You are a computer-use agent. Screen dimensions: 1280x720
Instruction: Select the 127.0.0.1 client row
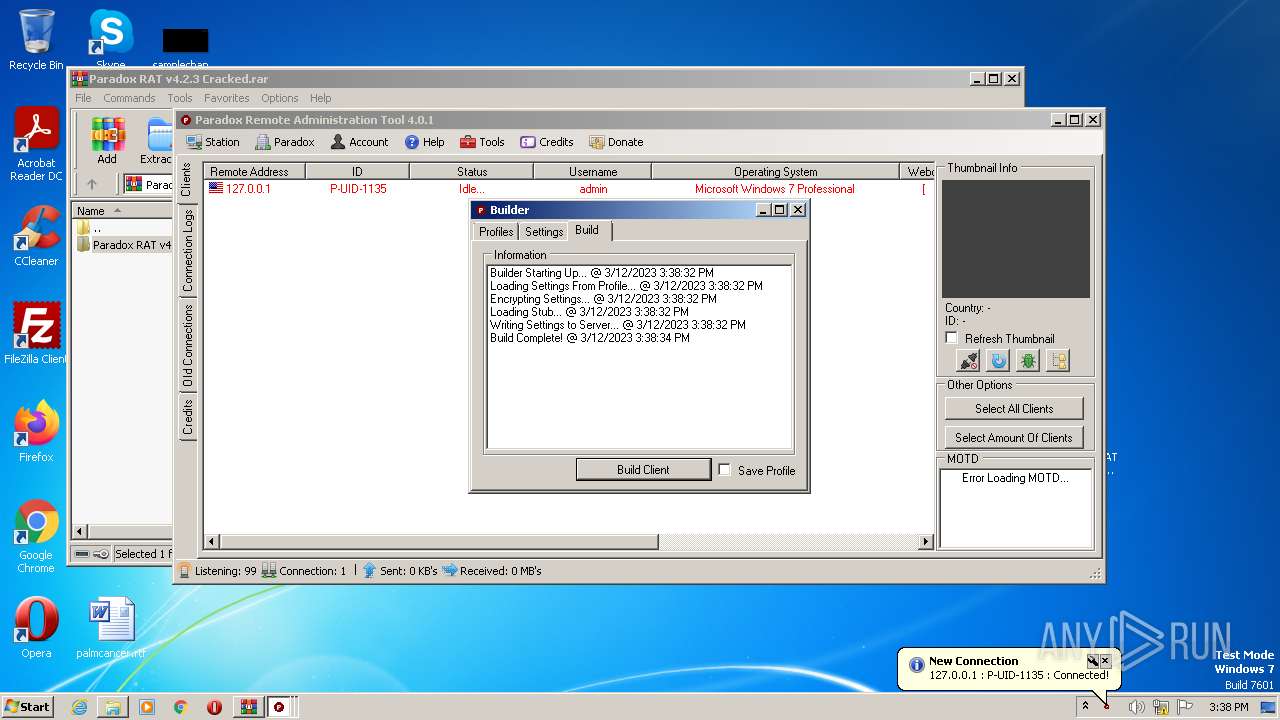point(568,188)
